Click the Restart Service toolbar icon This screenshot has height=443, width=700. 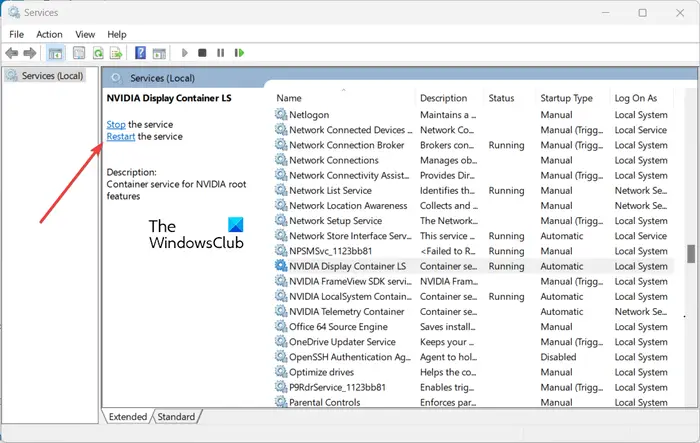(239, 53)
